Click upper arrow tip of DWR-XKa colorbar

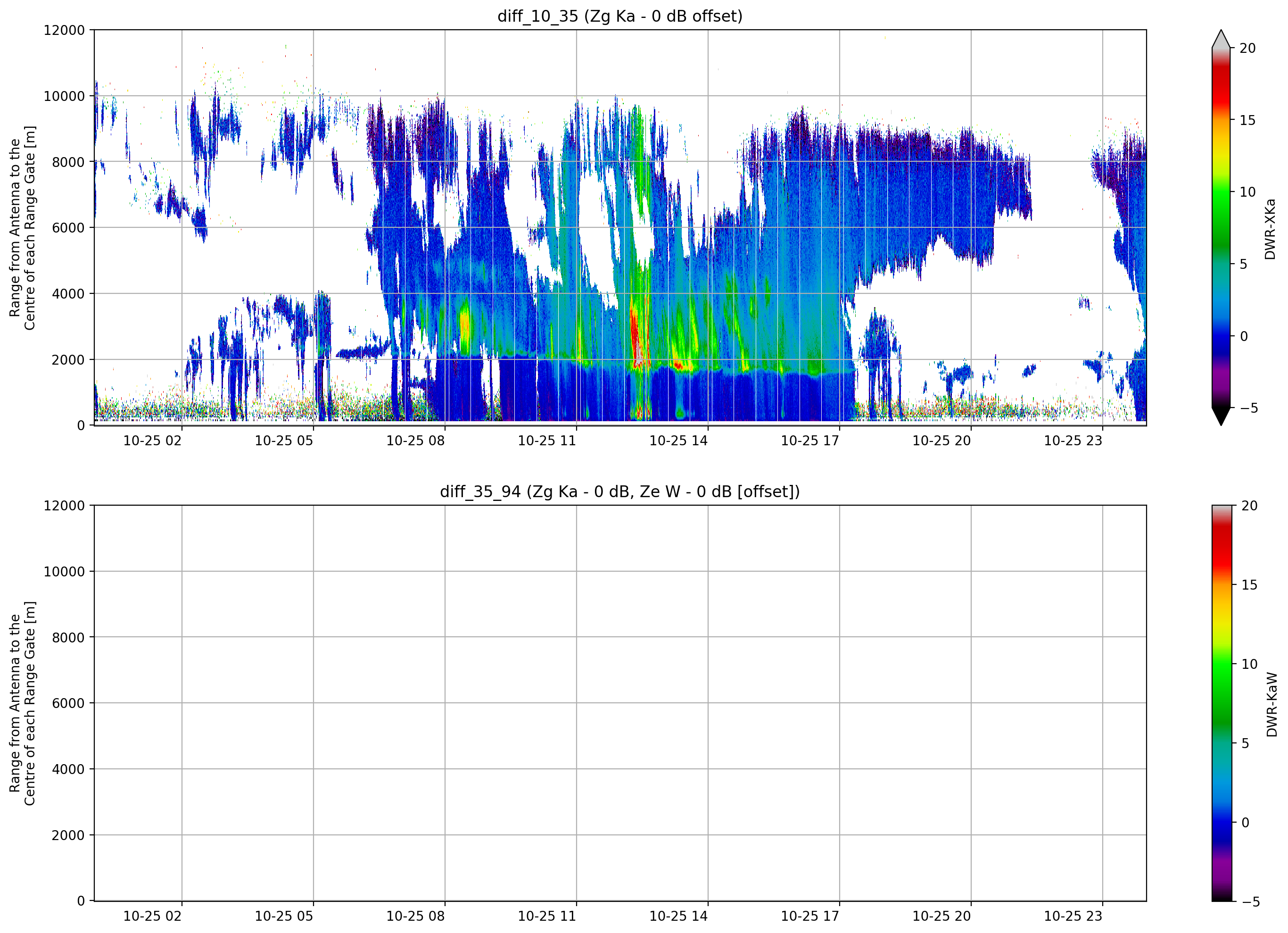click(1221, 39)
